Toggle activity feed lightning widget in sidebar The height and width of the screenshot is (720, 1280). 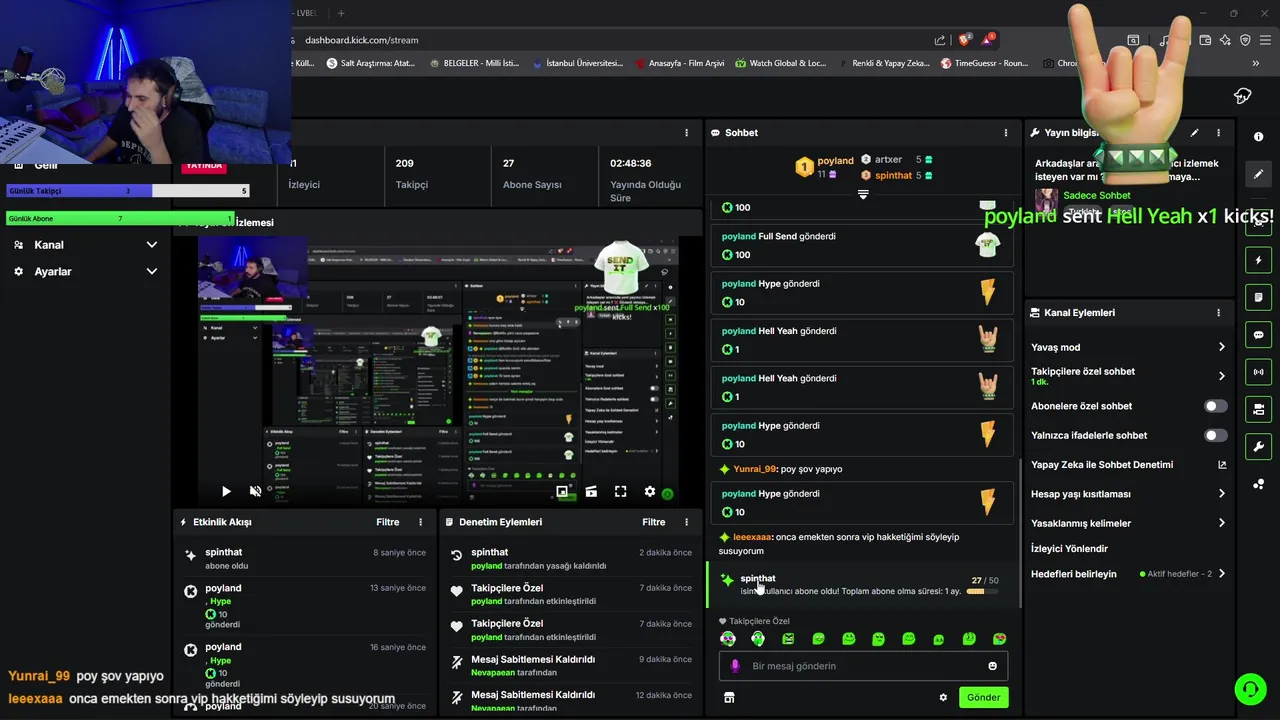pos(1258,260)
